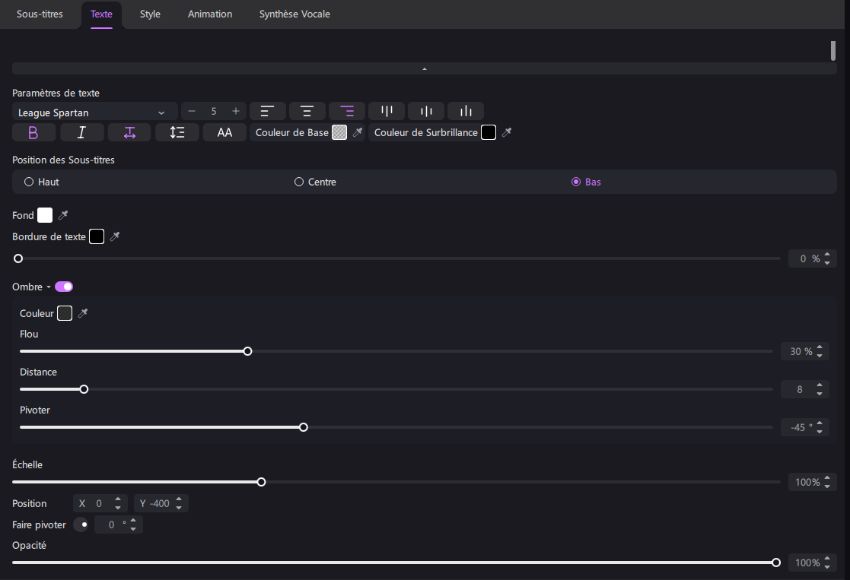Image resolution: width=850 pixels, height=580 pixels.
Task: Select the Centre subtitle position
Action: [299, 182]
